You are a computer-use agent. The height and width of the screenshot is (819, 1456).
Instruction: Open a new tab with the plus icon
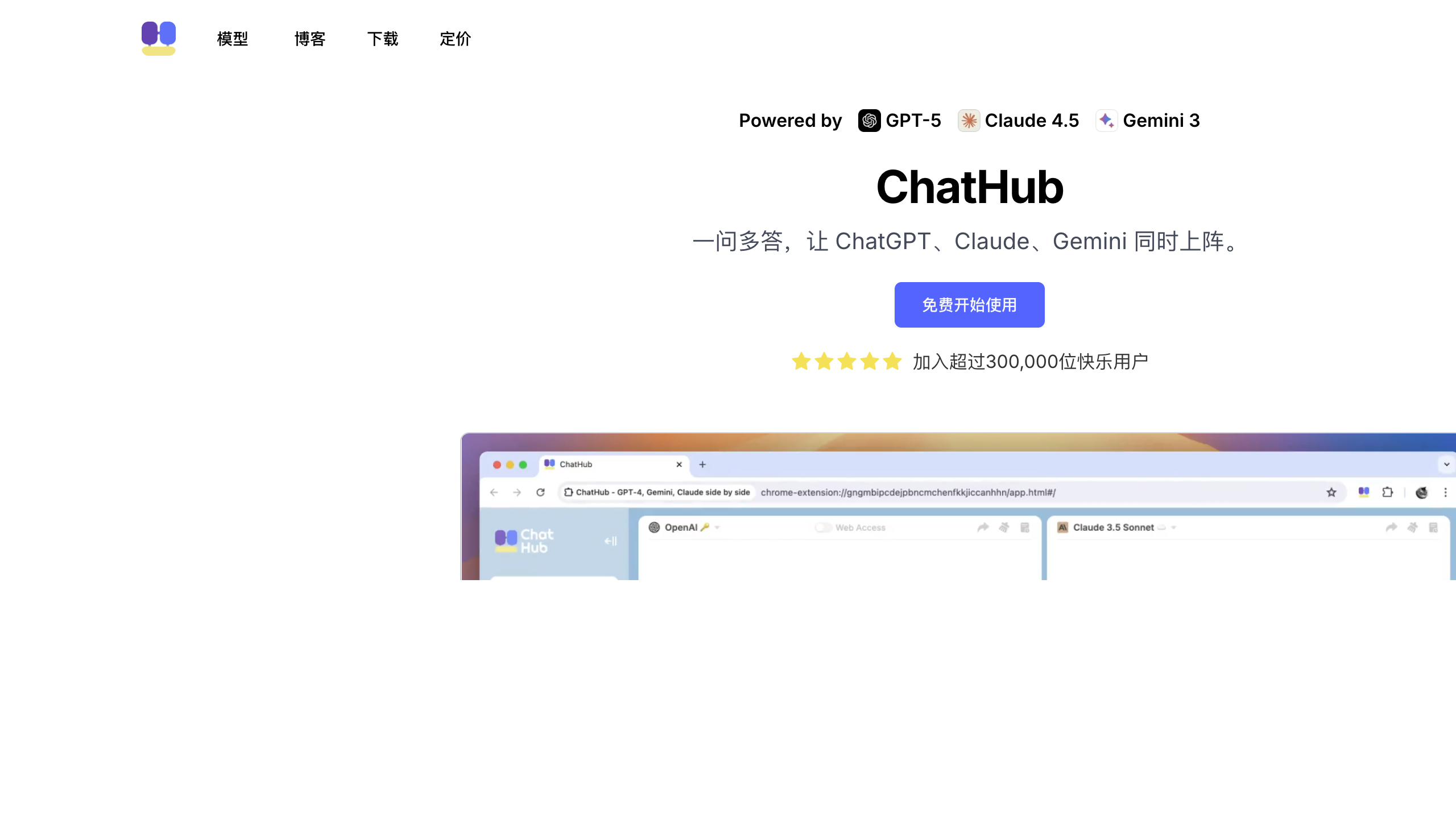click(x=702, y=465)
